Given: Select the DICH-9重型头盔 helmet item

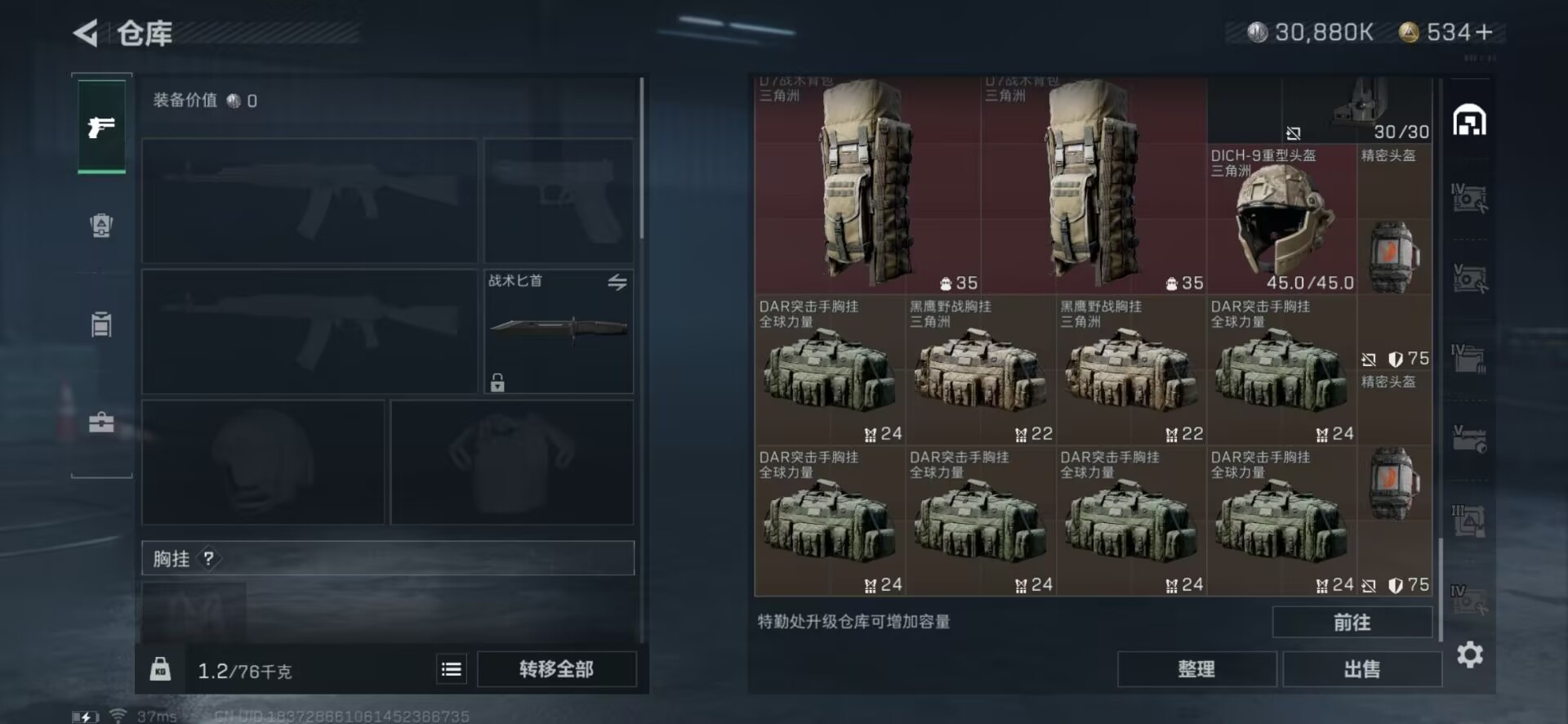Looking at the screenshot, I should [x=1281, y=219].
